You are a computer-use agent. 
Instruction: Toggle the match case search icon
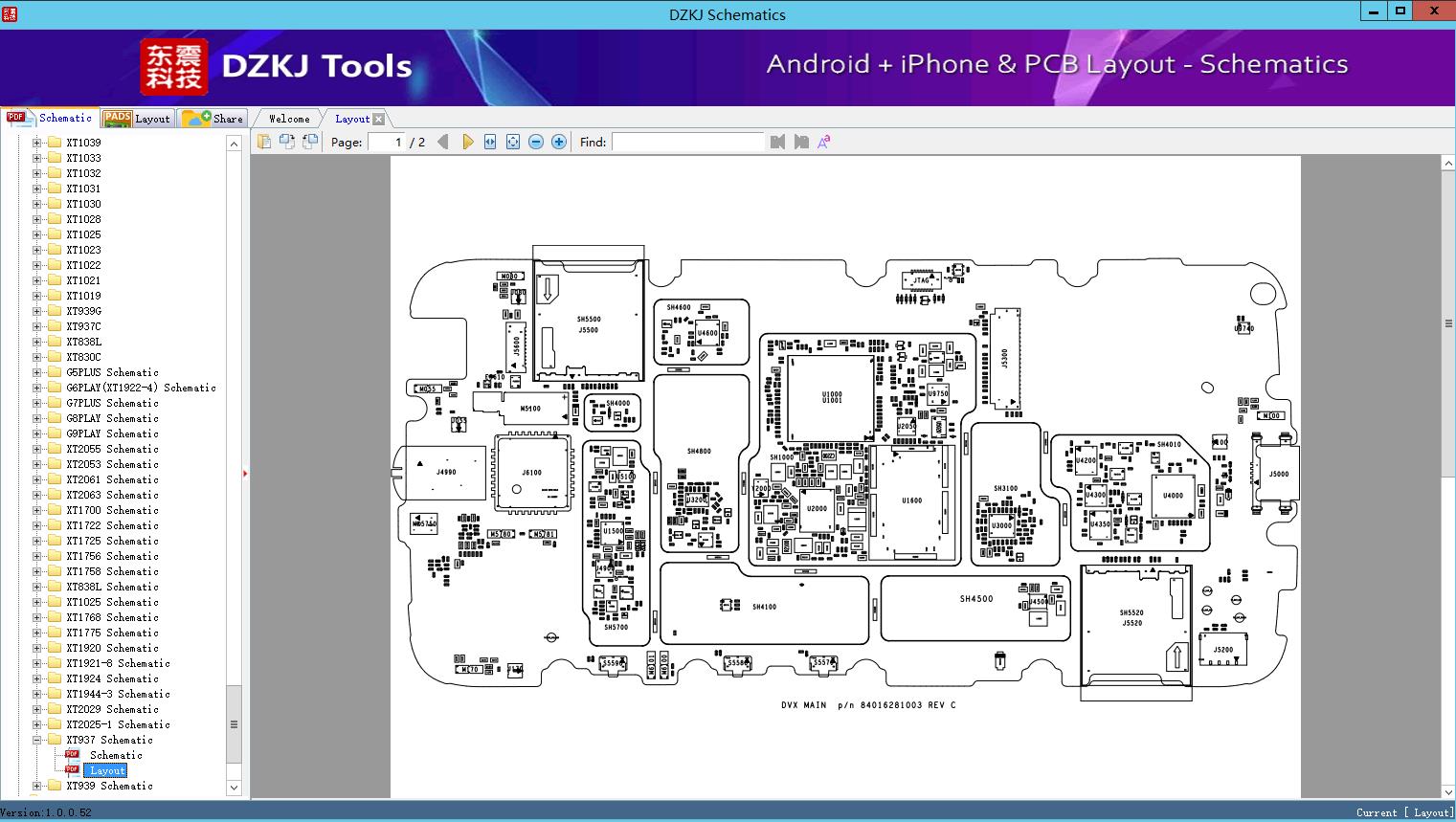(x=823, y=142)
